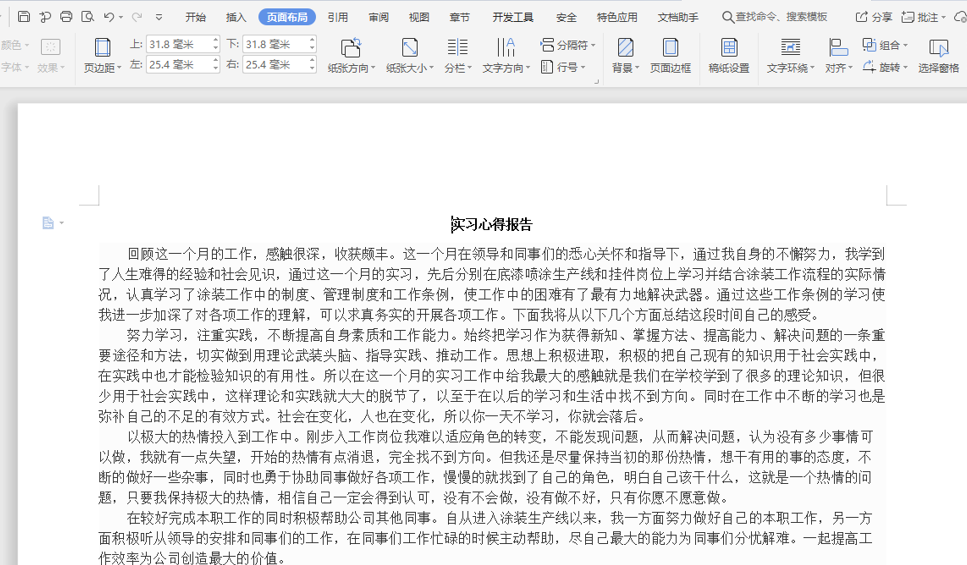967x565 pixels.
Task: Select the 页面布局 tab
Action: pyautogui.click(x=287, y=17)
